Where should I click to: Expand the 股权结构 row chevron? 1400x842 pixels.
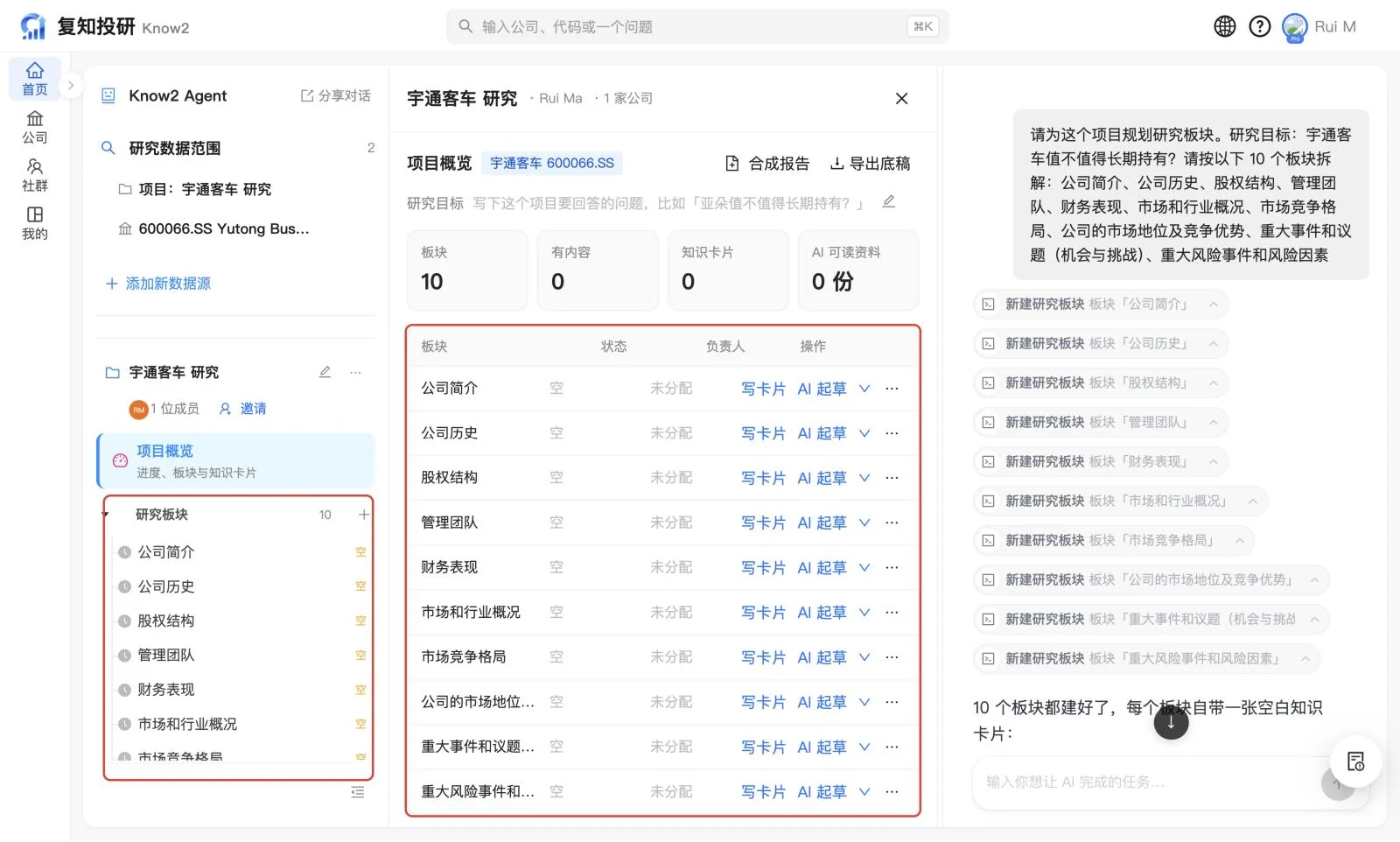pos(864,478)
